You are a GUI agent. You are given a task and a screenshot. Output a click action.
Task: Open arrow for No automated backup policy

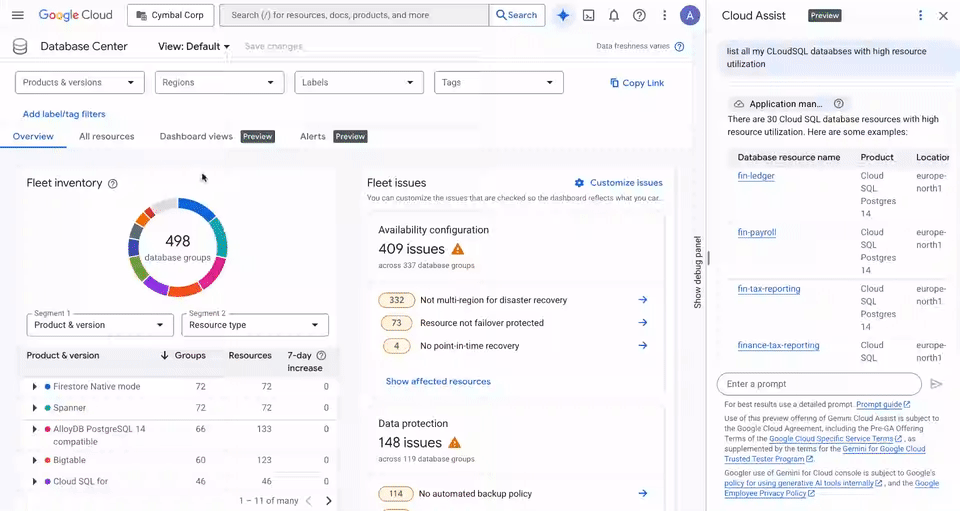642,493
